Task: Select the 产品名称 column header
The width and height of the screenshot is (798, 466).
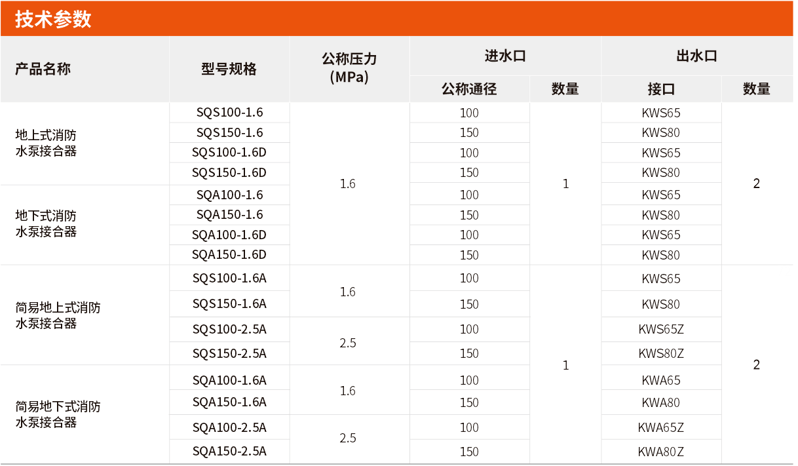Action: (x=43, y=69)
